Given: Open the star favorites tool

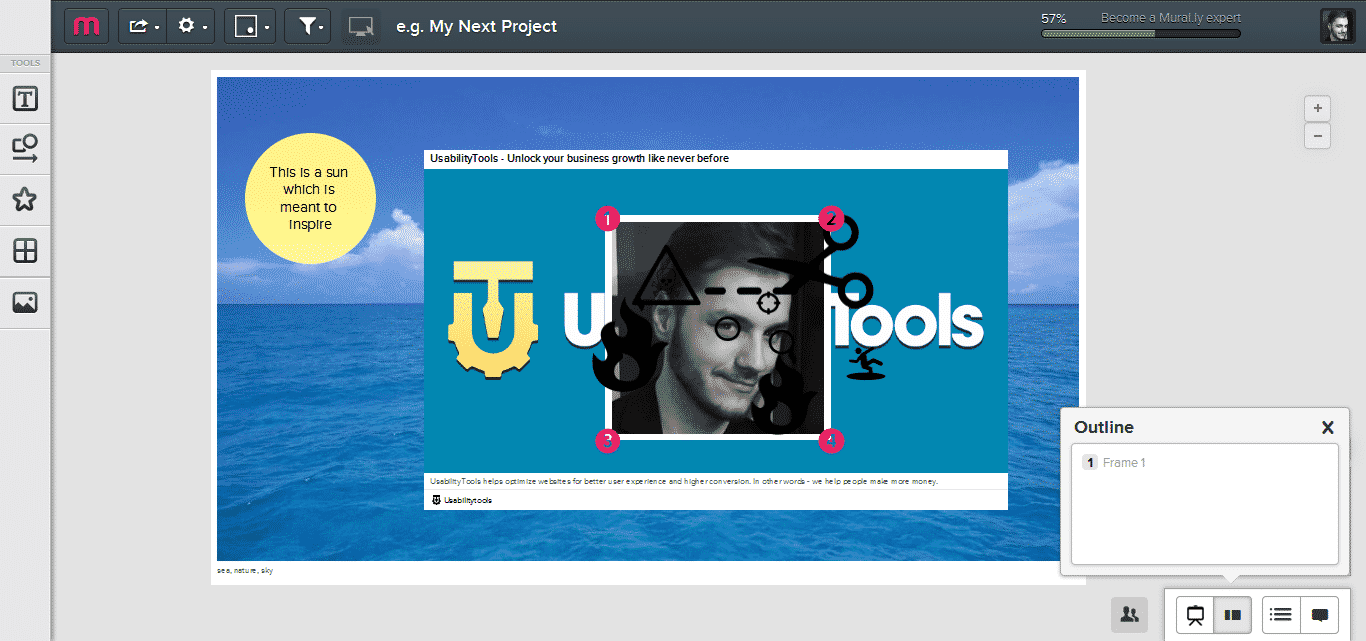Looking at the screenshot, I should point(25,199).
